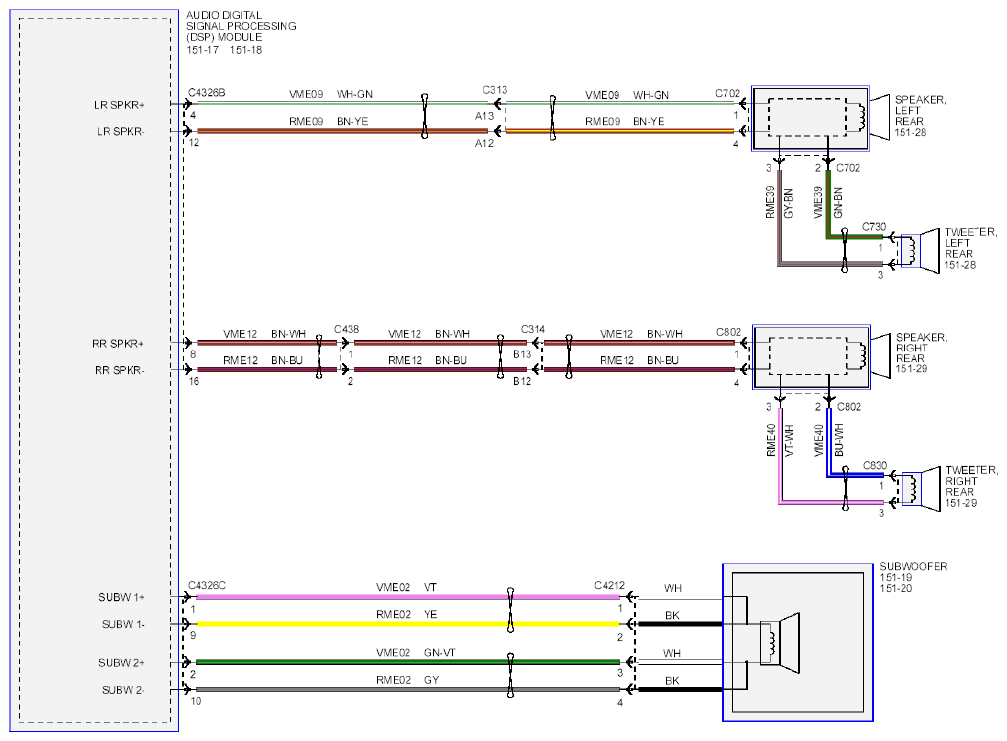The width and height of the screenshot is (1007, 741).
Task: Click the LR SPKR+ pin label
Action: coord(119,105)
